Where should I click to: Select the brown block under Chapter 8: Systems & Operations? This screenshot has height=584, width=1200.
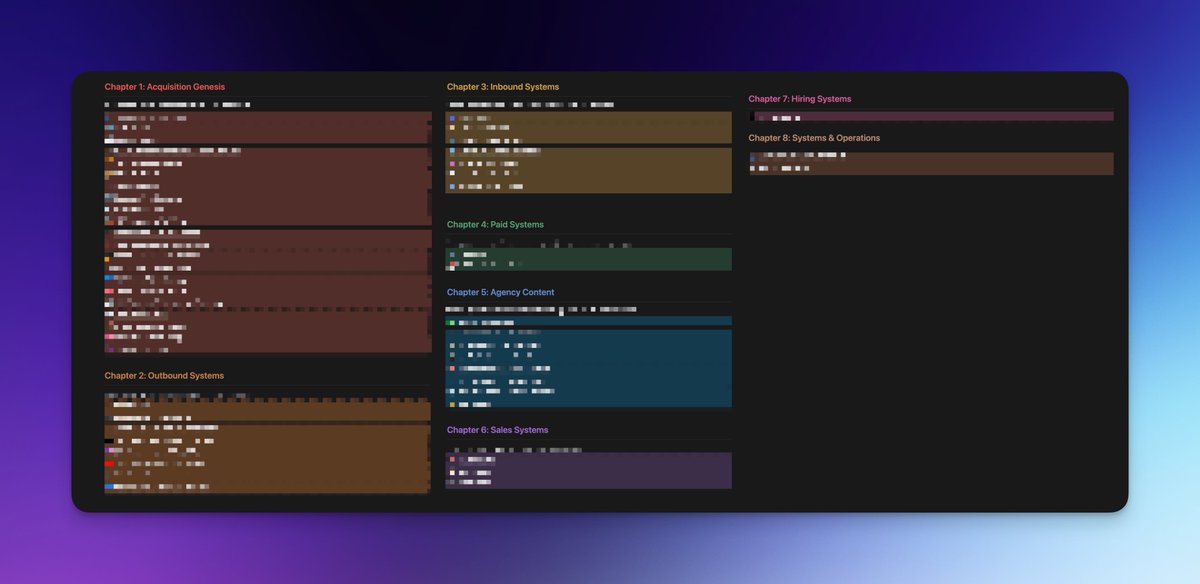click(931, 163)
